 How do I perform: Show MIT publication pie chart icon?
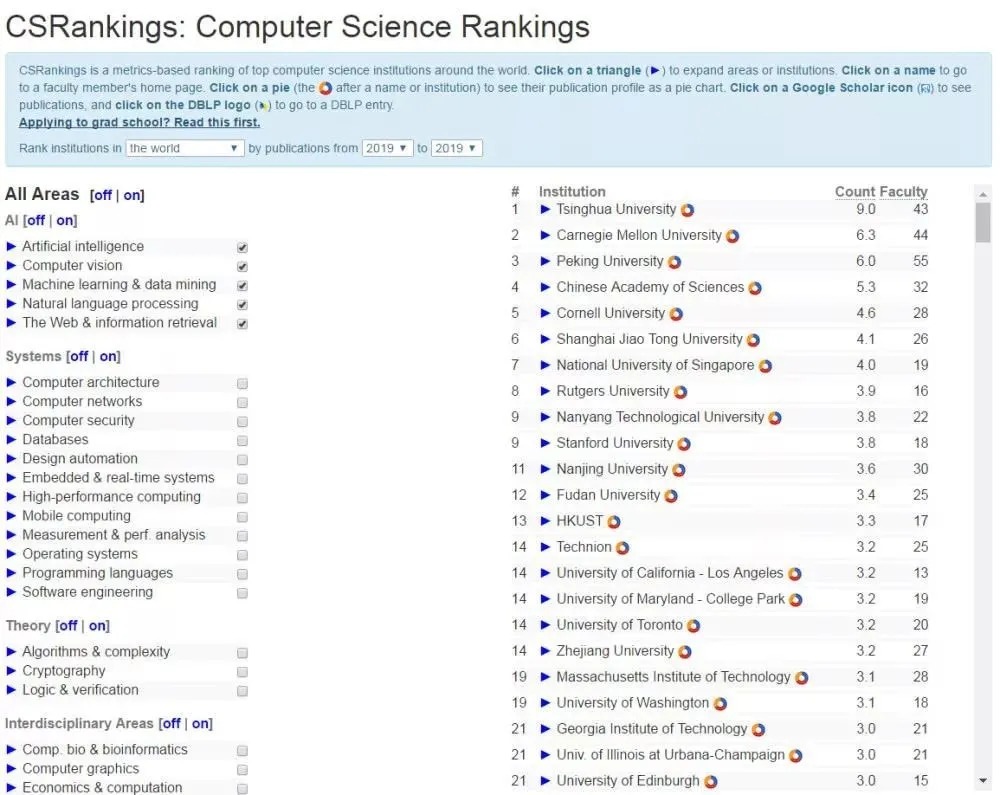pyautogui.click(x=802, y=678)
